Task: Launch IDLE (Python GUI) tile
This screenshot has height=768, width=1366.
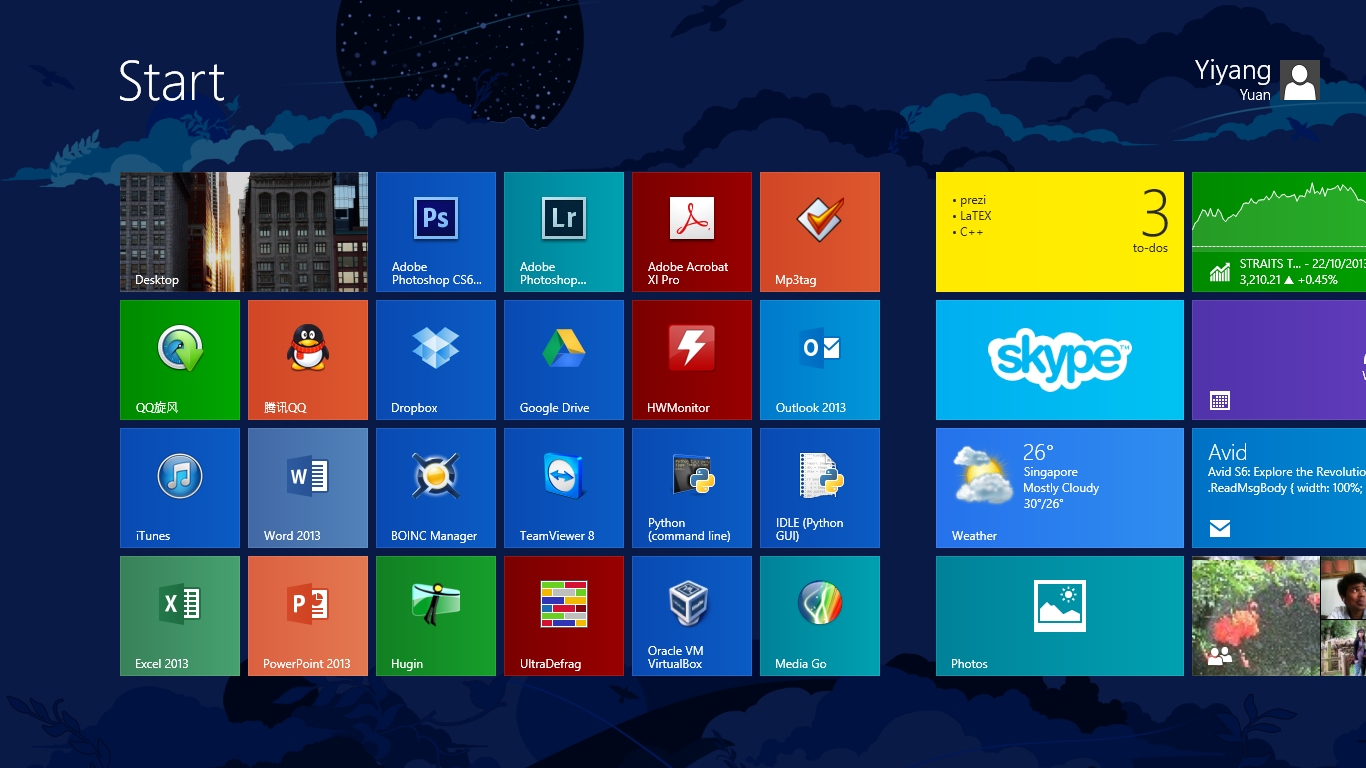Action: pos(820,488)
